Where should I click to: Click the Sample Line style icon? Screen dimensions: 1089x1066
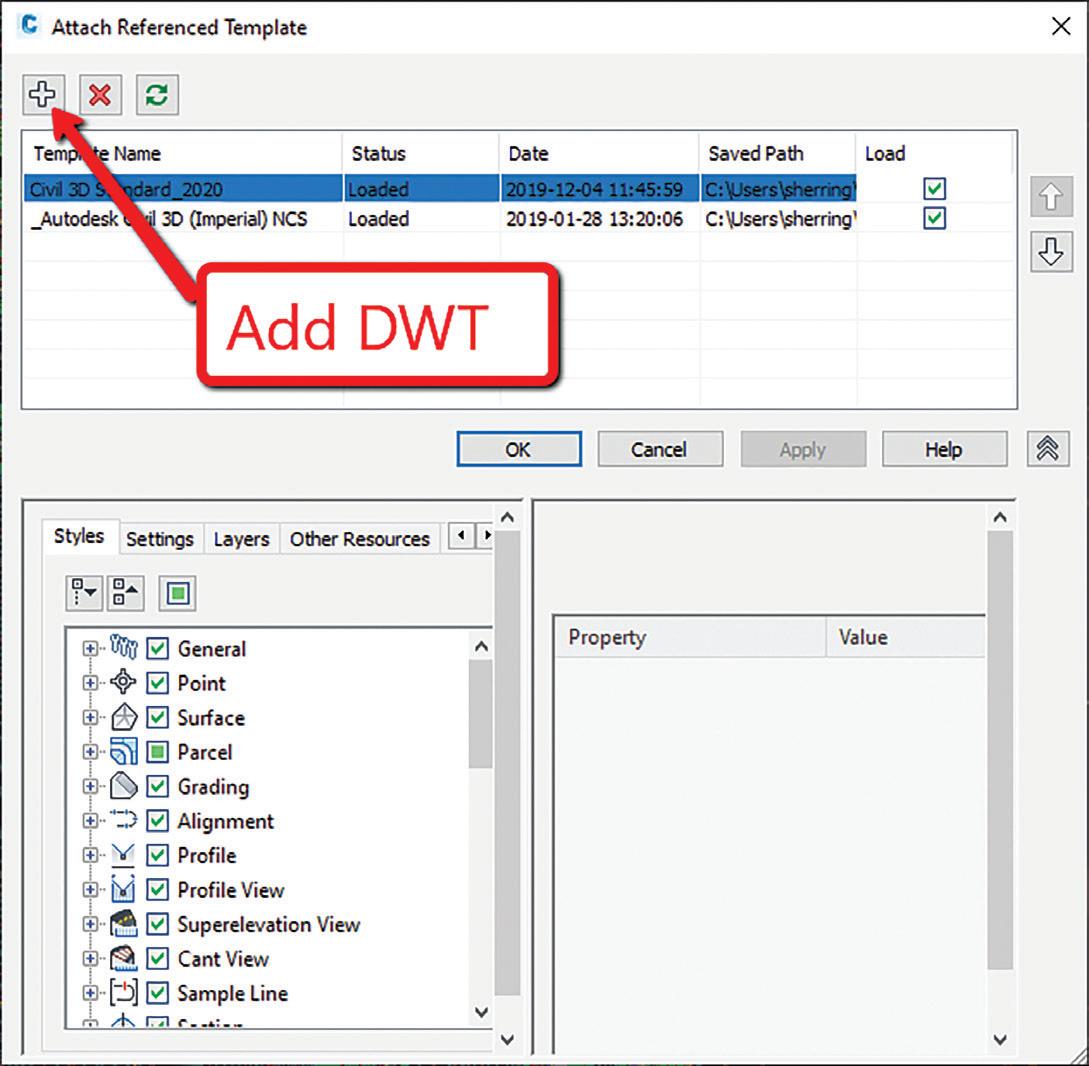[124, 992]
